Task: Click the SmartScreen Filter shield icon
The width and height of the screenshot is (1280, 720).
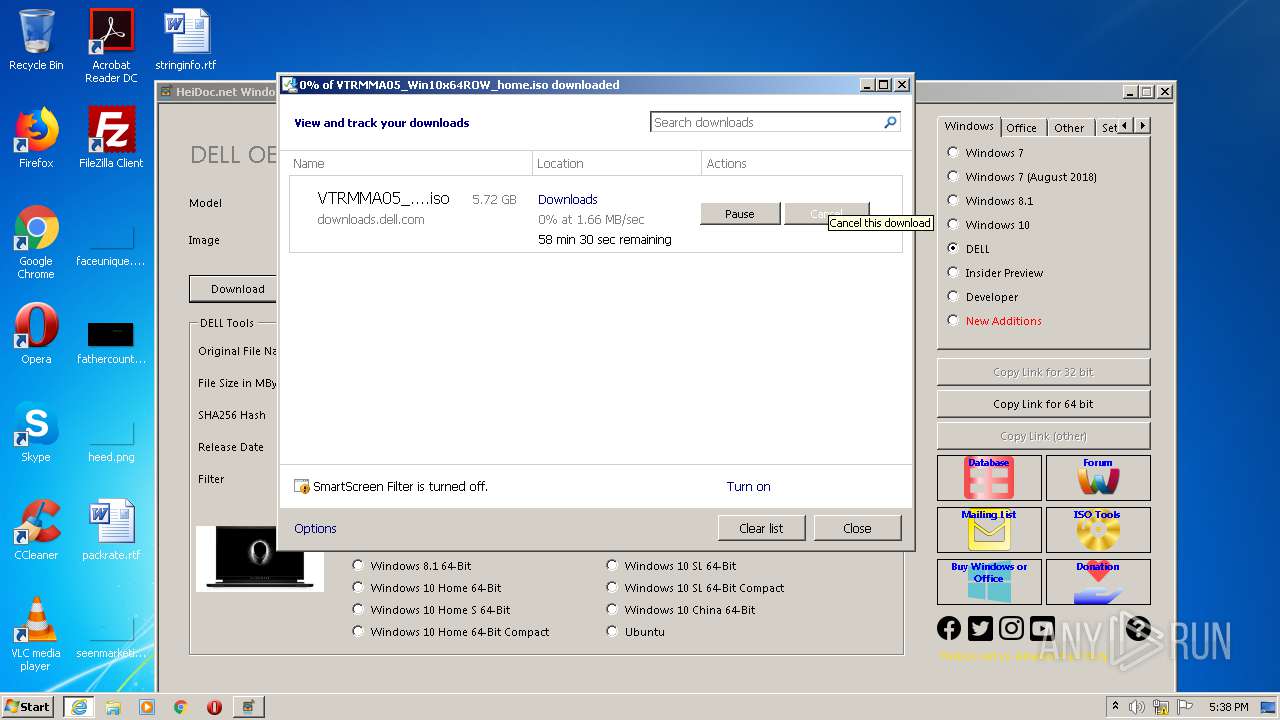Action: 302,487
